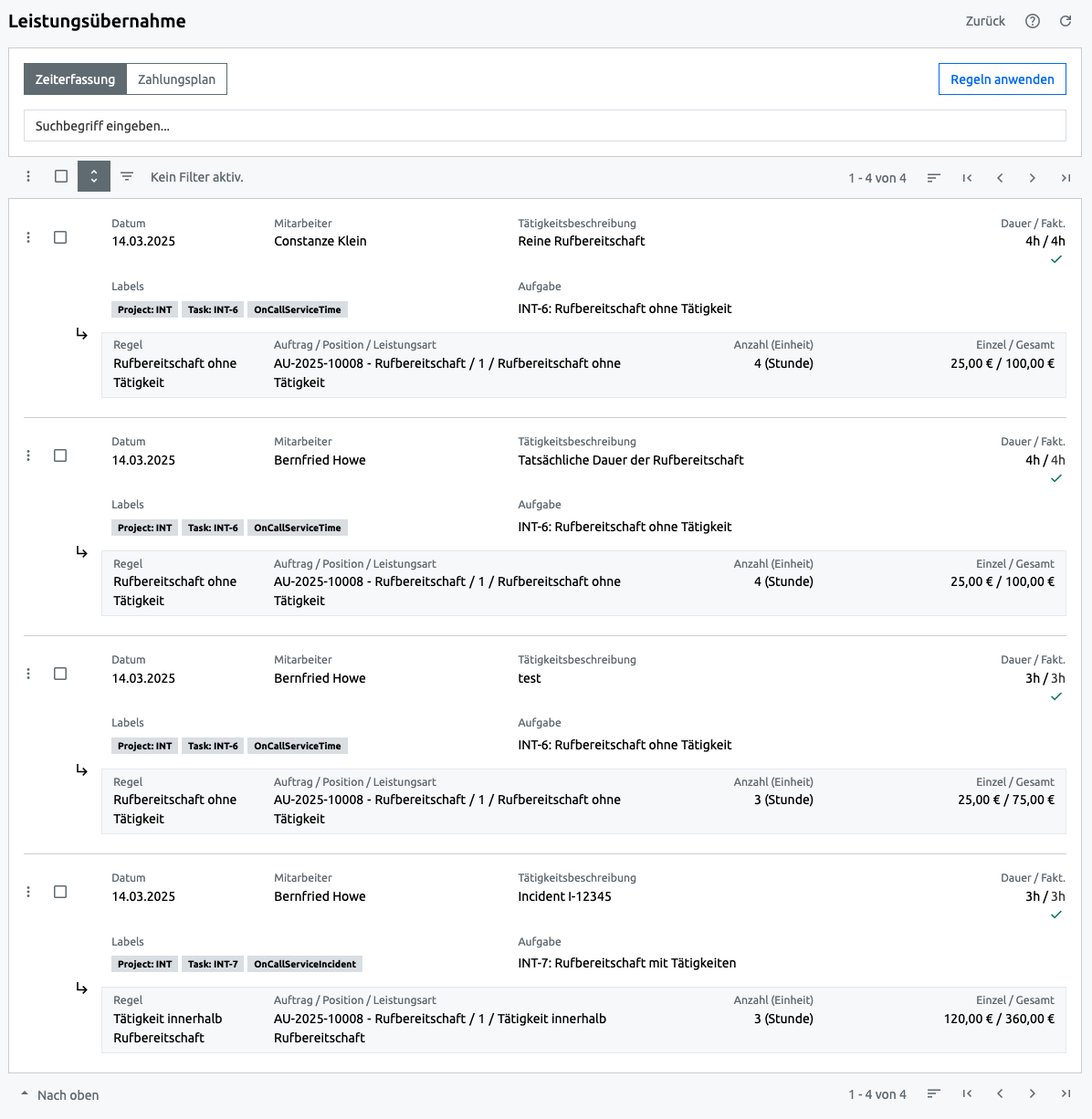Open the filter icon next to Kein Filter aktiv
The image size is (1092, 1119).
click(x=127, y=177)
